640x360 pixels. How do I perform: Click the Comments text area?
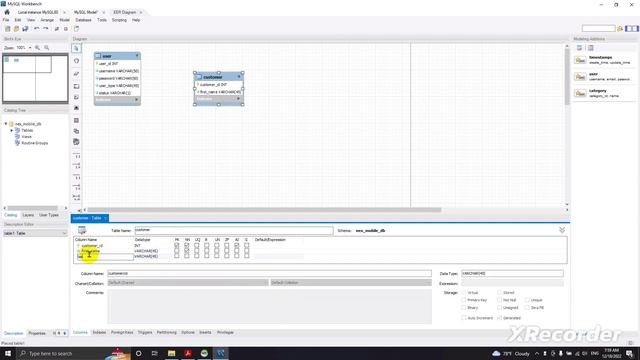click(x=269, y=307)
